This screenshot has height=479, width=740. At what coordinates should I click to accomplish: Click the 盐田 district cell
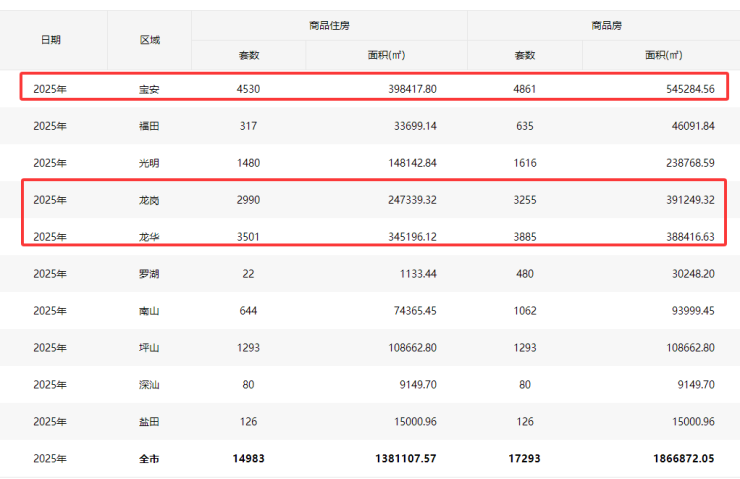(x=149, y=421)
